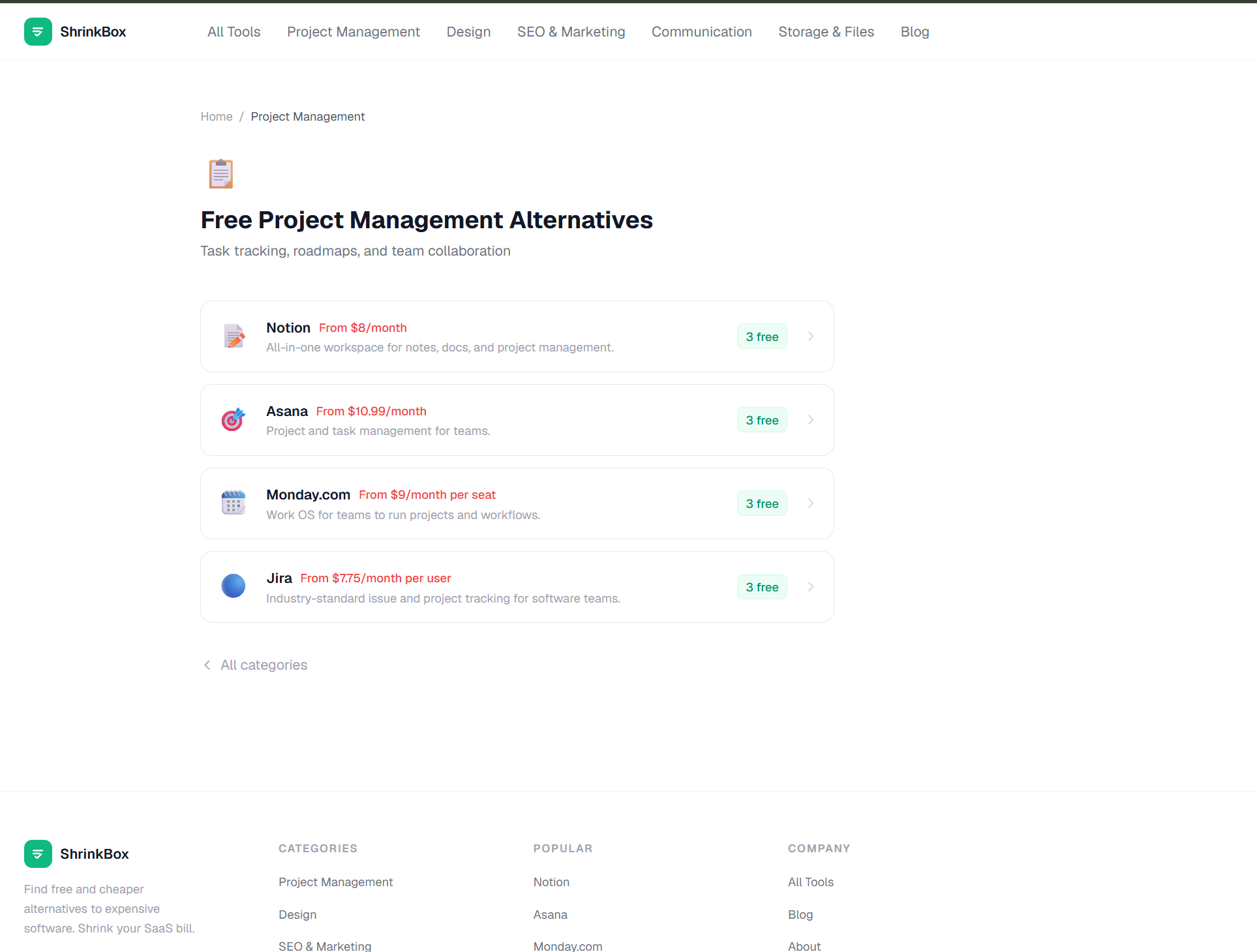Image resolution: width=1257 pixels, height=952 pixels.
Task: Expand the Monday.com row chevron
Action: pyautogui.click(x=811, y=503)
